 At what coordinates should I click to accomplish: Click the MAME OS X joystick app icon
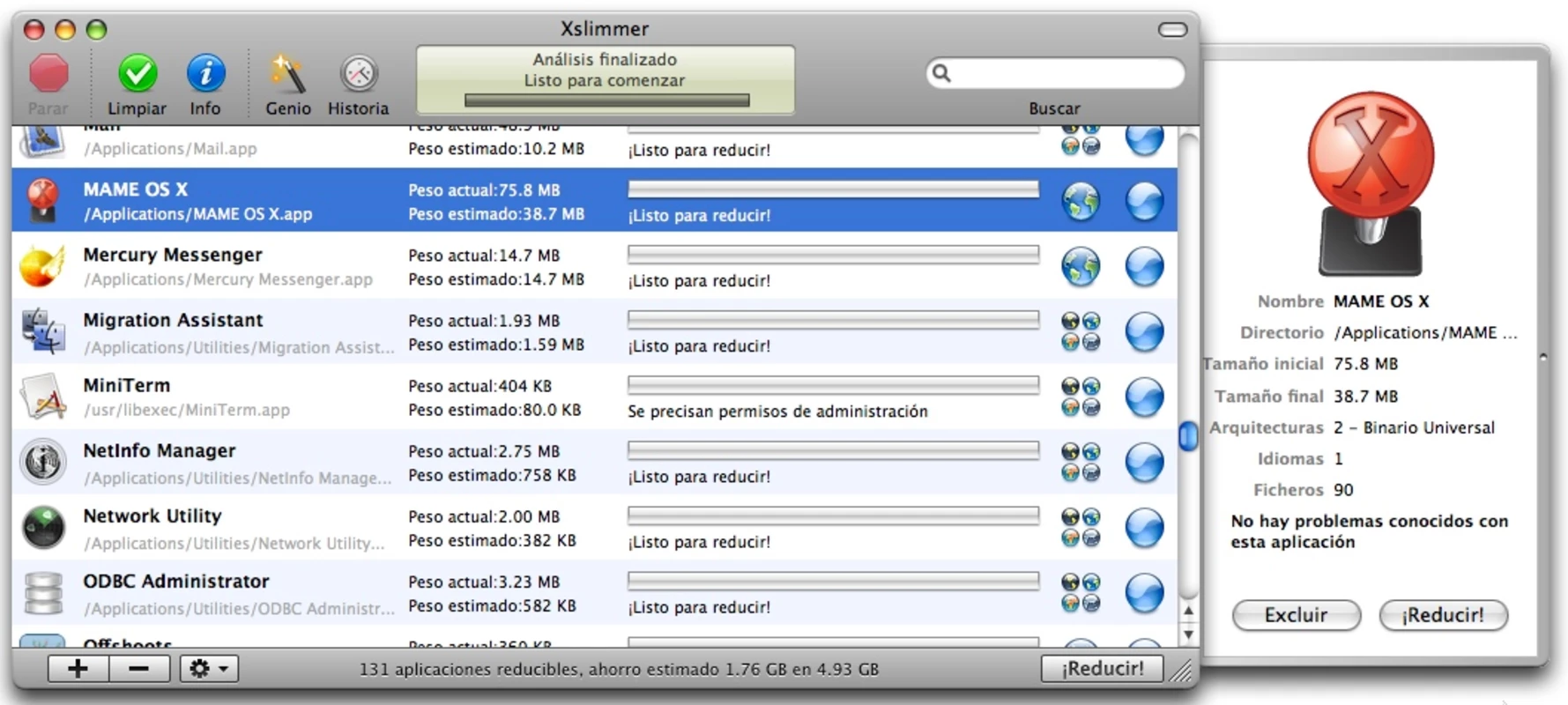43,201
